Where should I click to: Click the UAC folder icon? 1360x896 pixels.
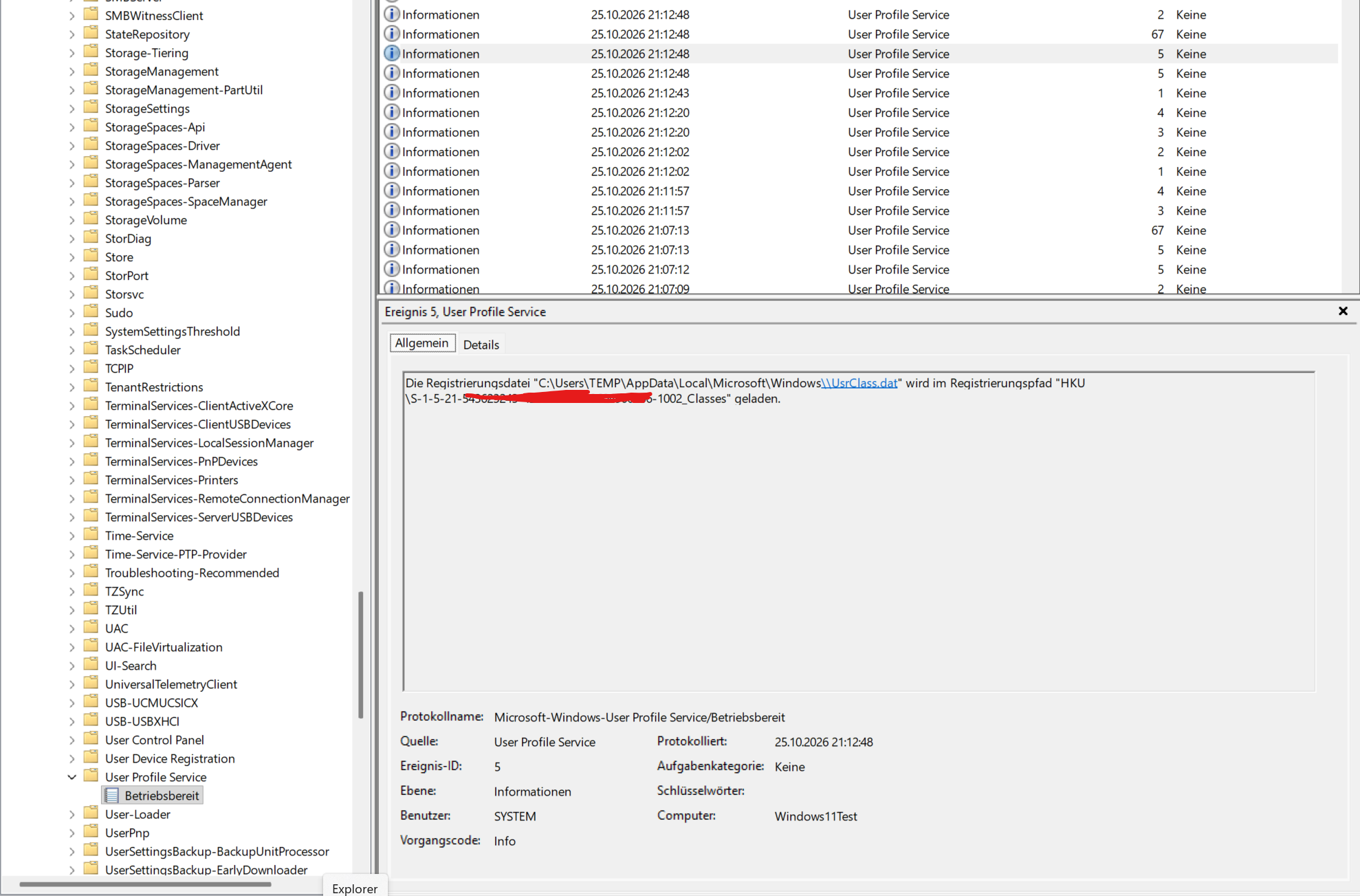[x=91, y=628]
